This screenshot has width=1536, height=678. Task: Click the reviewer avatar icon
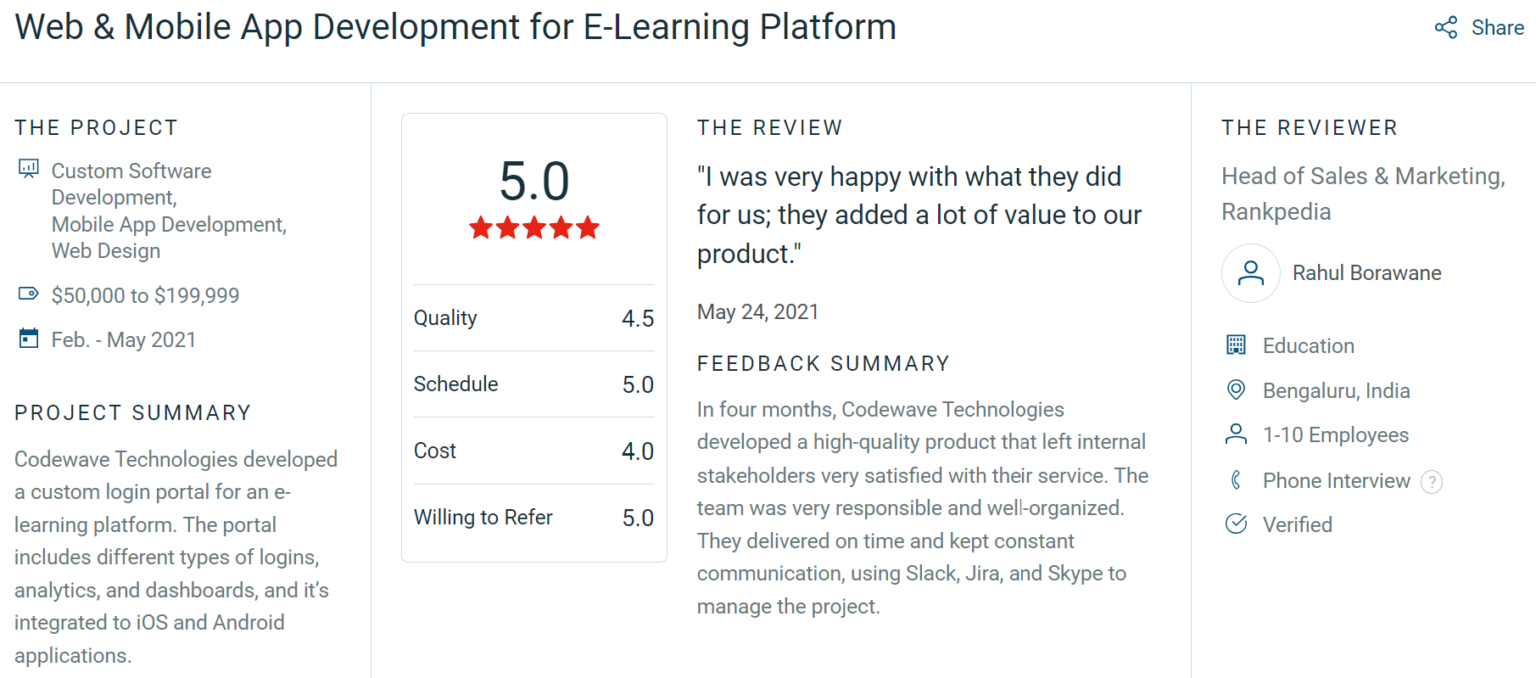pyautogui.click(x=1250, y=272)
